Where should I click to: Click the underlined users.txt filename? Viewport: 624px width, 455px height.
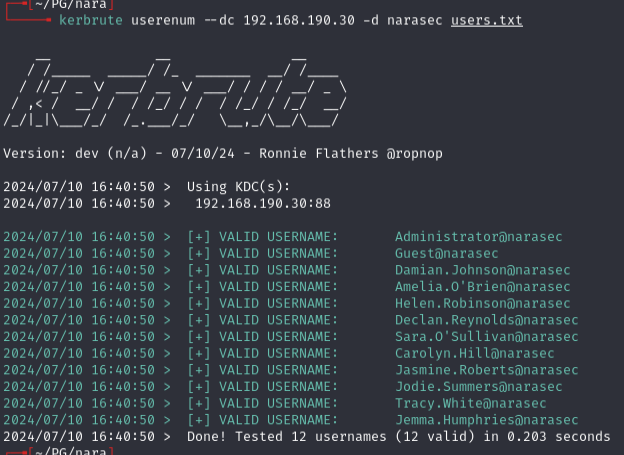(486, 20)
